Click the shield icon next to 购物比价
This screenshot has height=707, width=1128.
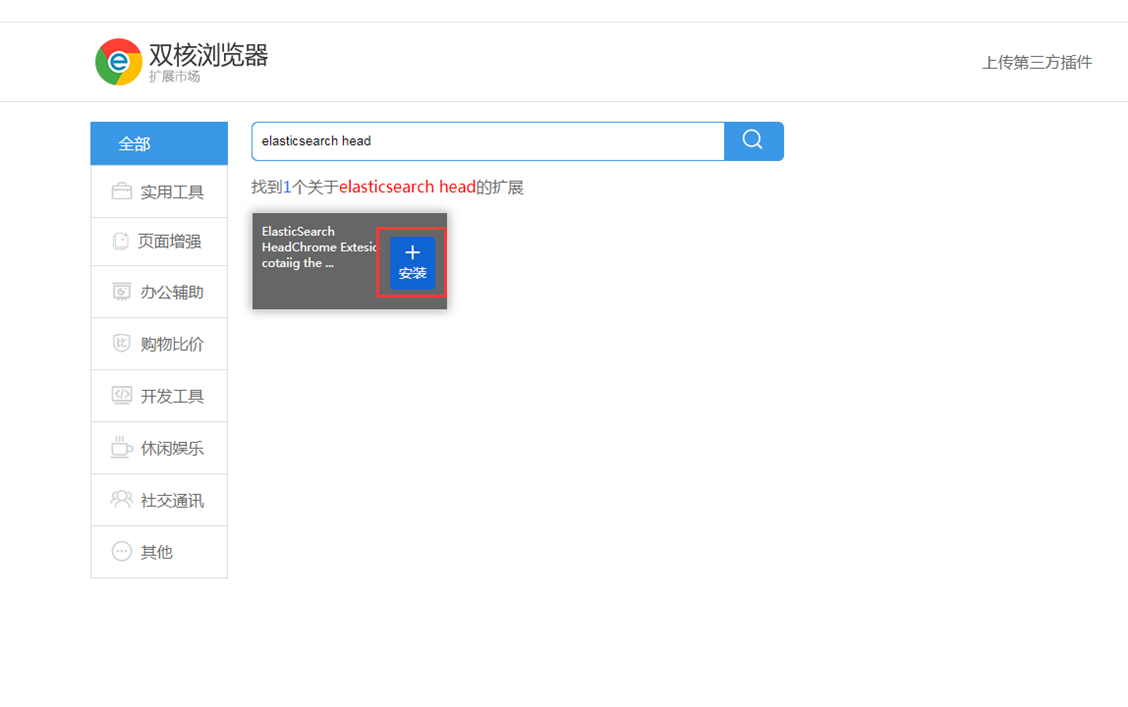pyautogui.click(x=122, y=343)
